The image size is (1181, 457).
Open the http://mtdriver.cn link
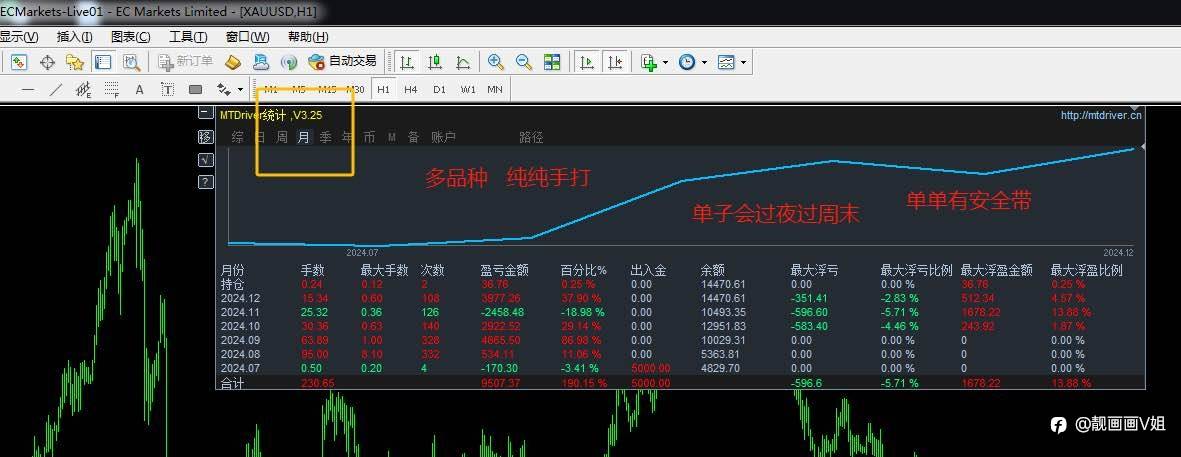pyautogui.click(x=1101, y=115)
